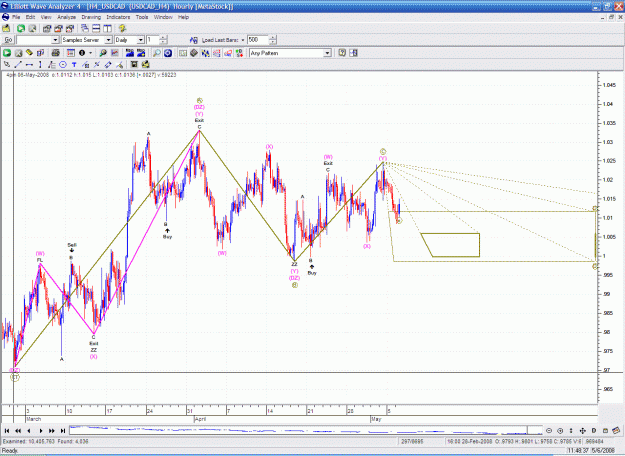Open the Analyze menu
The height and width of the screenshot is (456, 625).
[67, 17]
